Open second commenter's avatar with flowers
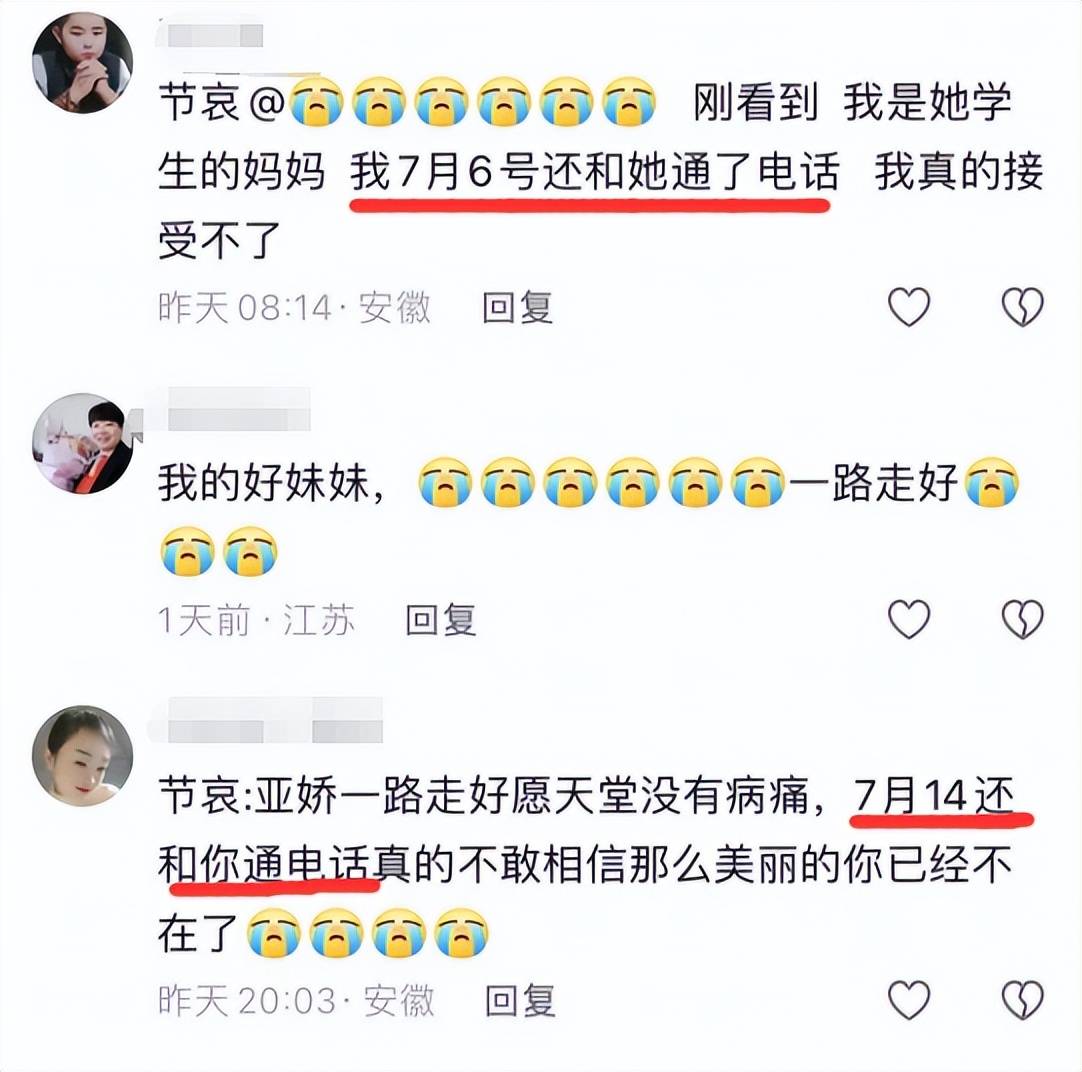1082x1072 pixels. click(x=82, y=444)
